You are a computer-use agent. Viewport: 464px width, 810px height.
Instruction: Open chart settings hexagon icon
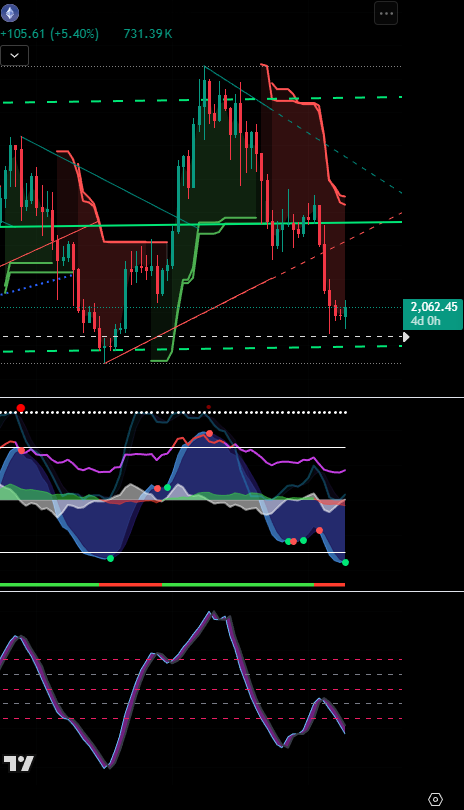pos(436,799)
